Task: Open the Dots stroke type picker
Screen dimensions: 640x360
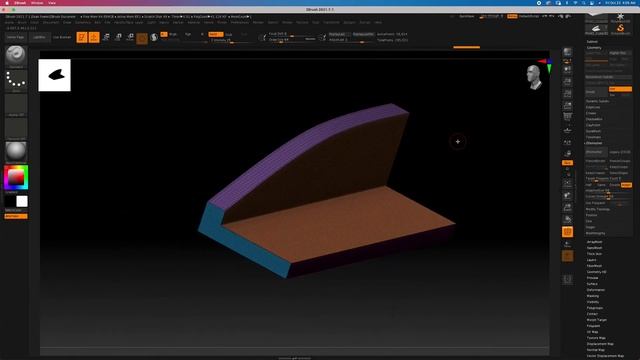Action: click(16, 80)
